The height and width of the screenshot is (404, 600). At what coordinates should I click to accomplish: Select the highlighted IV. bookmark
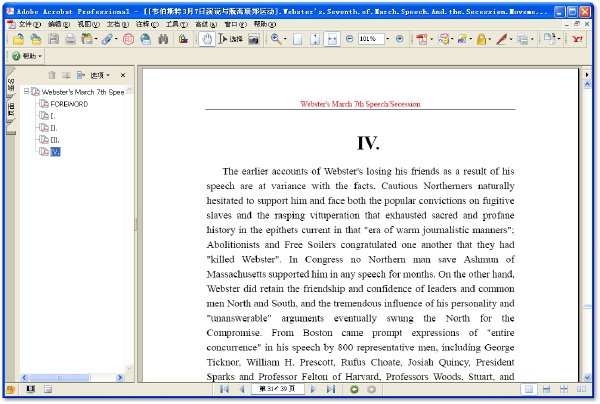pos(55,152)
